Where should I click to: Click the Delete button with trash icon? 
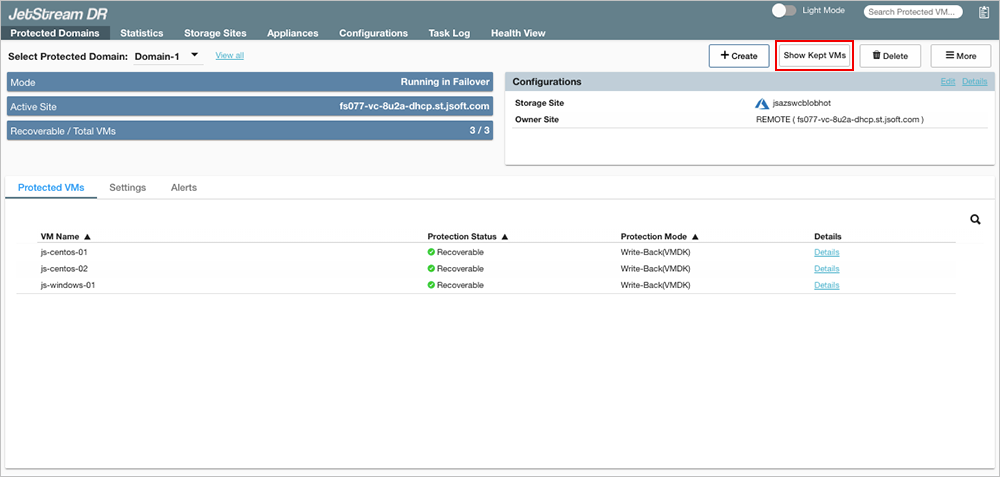(889, 56)
